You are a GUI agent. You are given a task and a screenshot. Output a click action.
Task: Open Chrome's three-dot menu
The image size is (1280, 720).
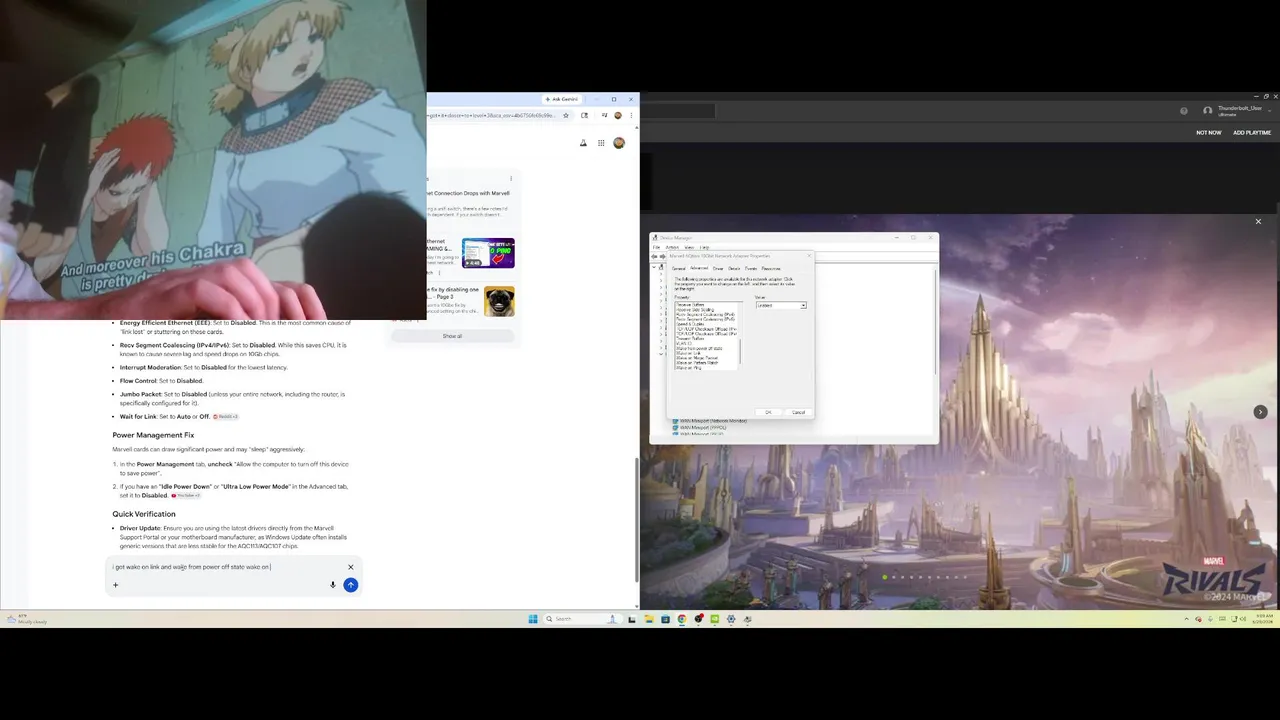[632, 115]
